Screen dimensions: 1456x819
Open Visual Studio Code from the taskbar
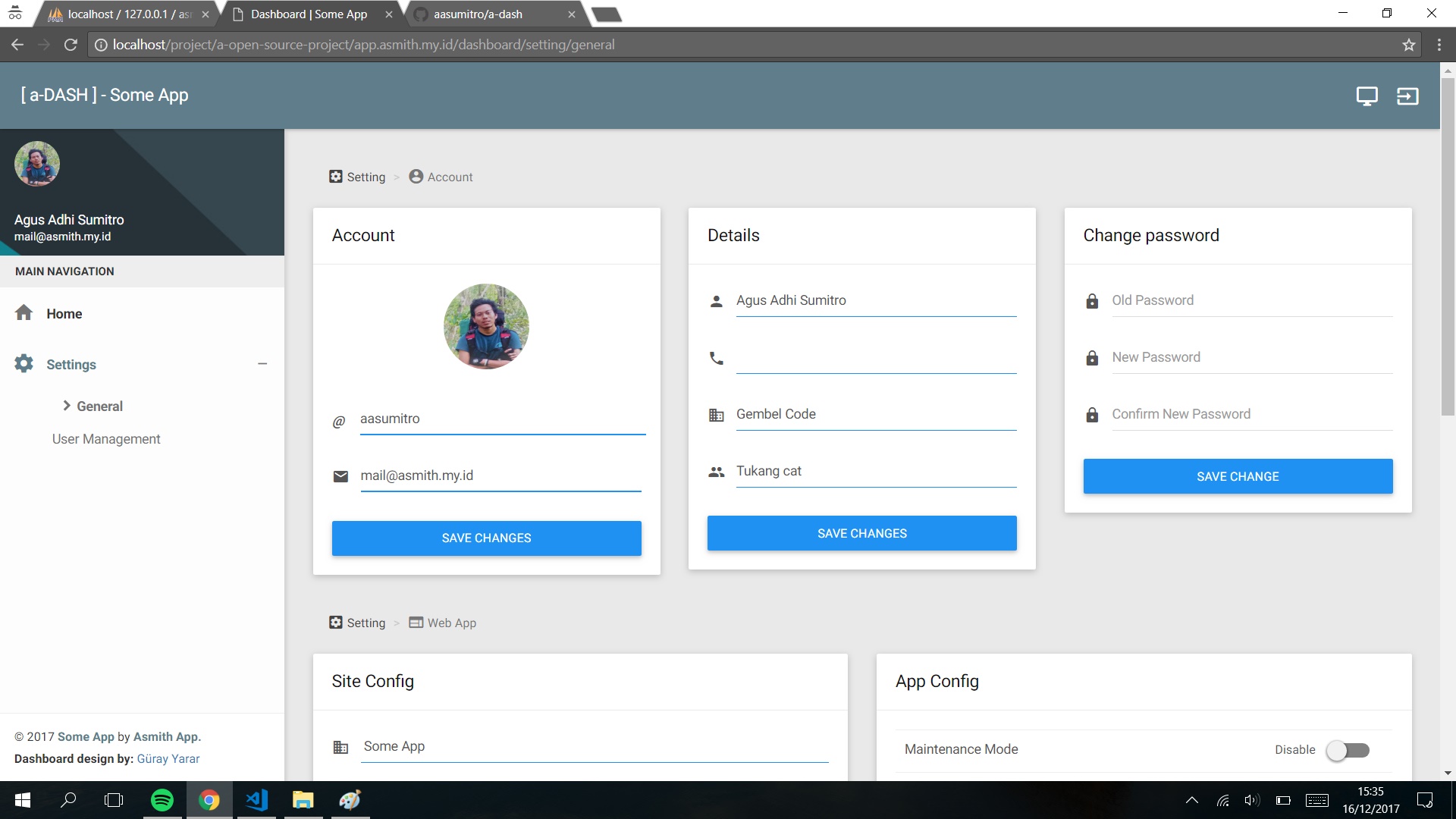click(256, 800)
